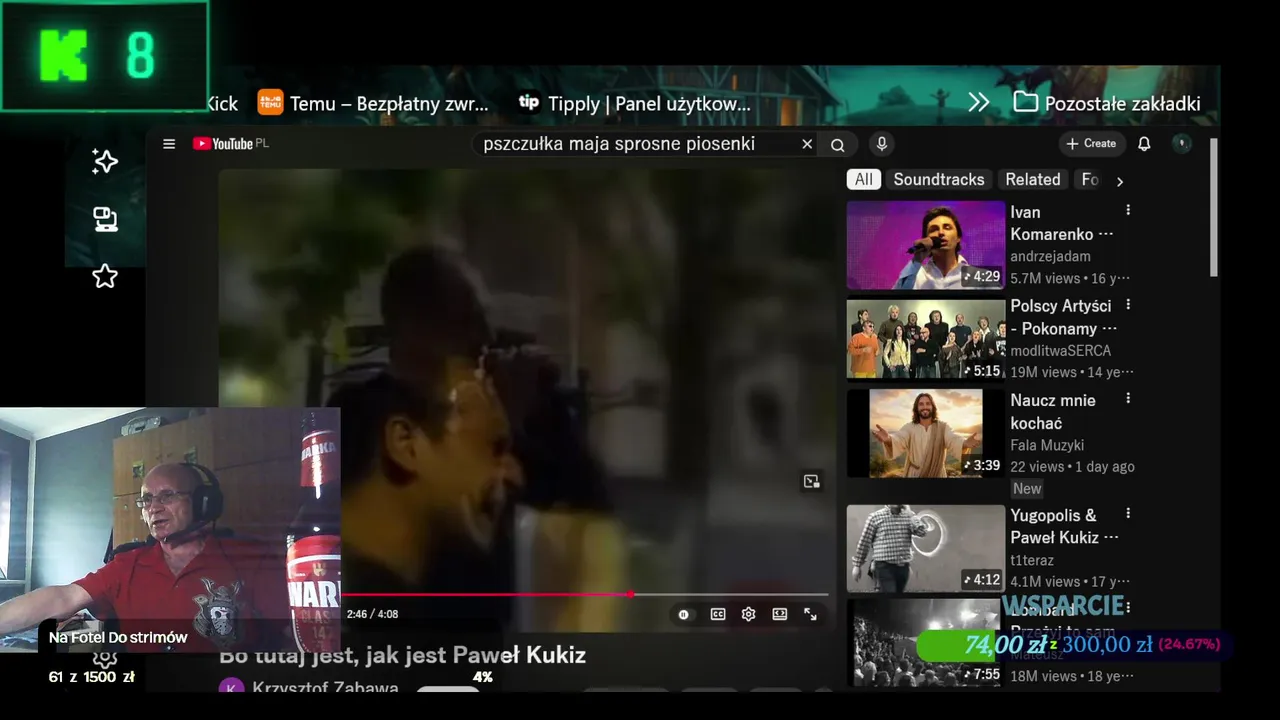The image size is (1280, 720).
Task: Open options for Ivan Komarenko video
Action: pyautogui.click(x=1128, y=211)
